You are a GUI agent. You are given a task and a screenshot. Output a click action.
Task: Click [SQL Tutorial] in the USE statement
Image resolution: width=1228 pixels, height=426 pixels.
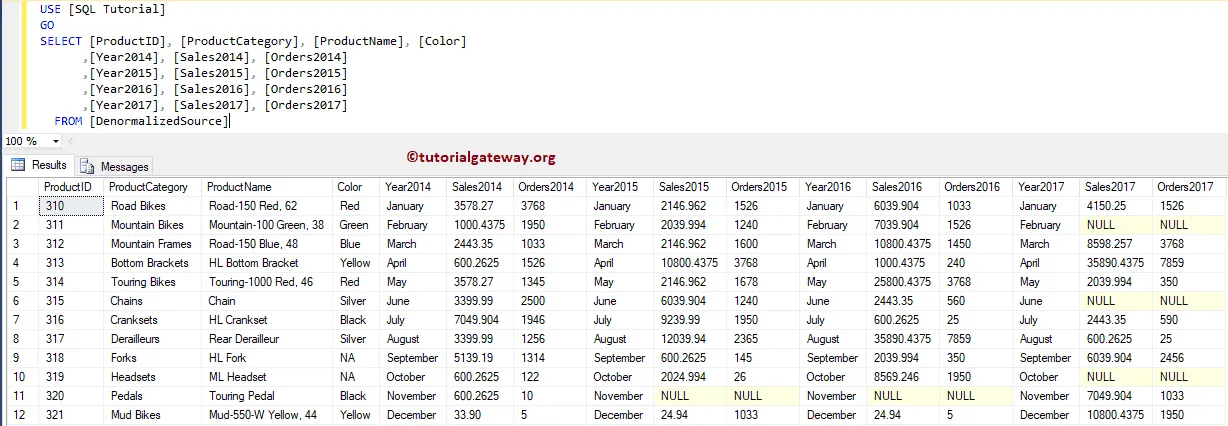[116, 9]
